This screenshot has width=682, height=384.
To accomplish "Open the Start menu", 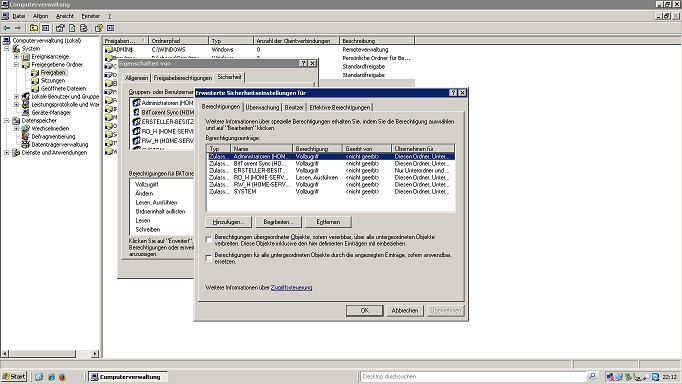I will [x=14, y=377].
